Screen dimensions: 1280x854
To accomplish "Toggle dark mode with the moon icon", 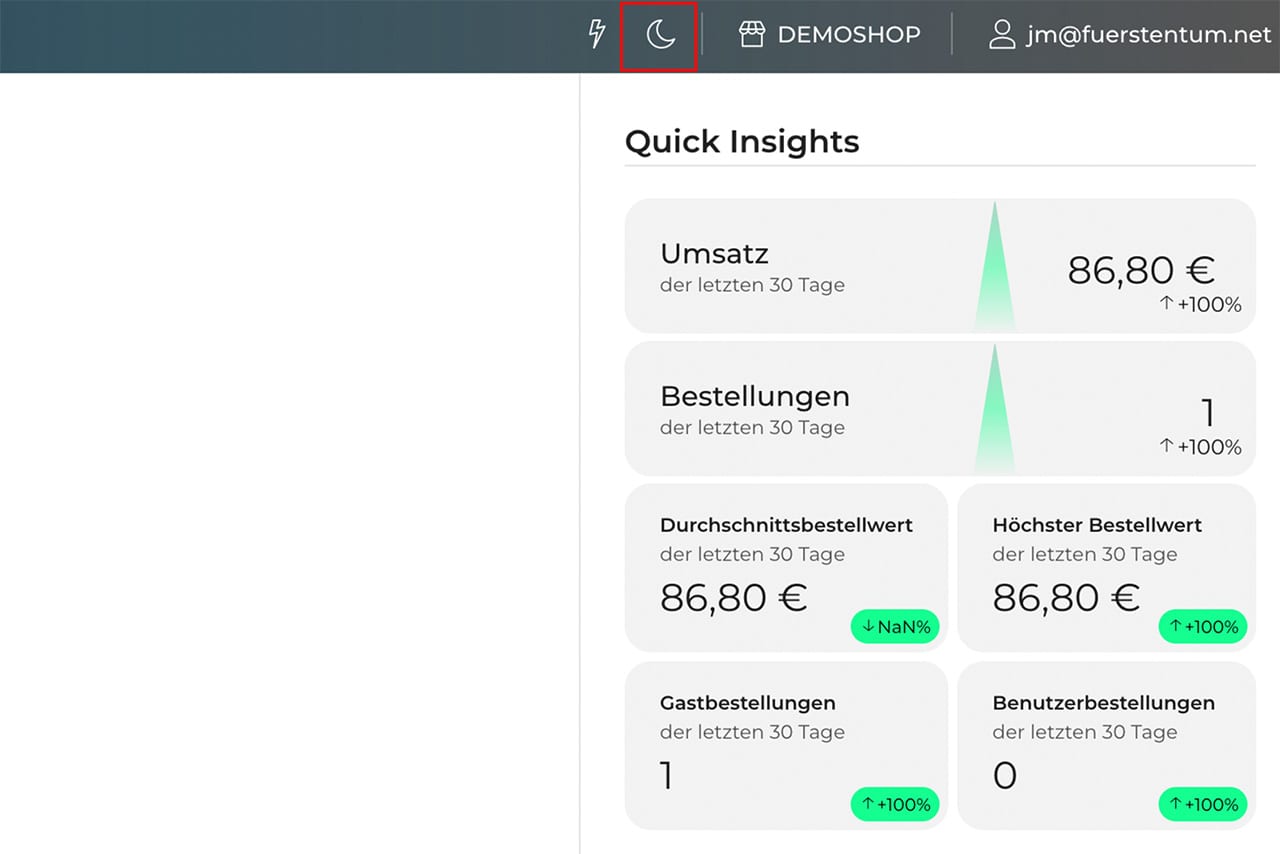I will (660, 35).
